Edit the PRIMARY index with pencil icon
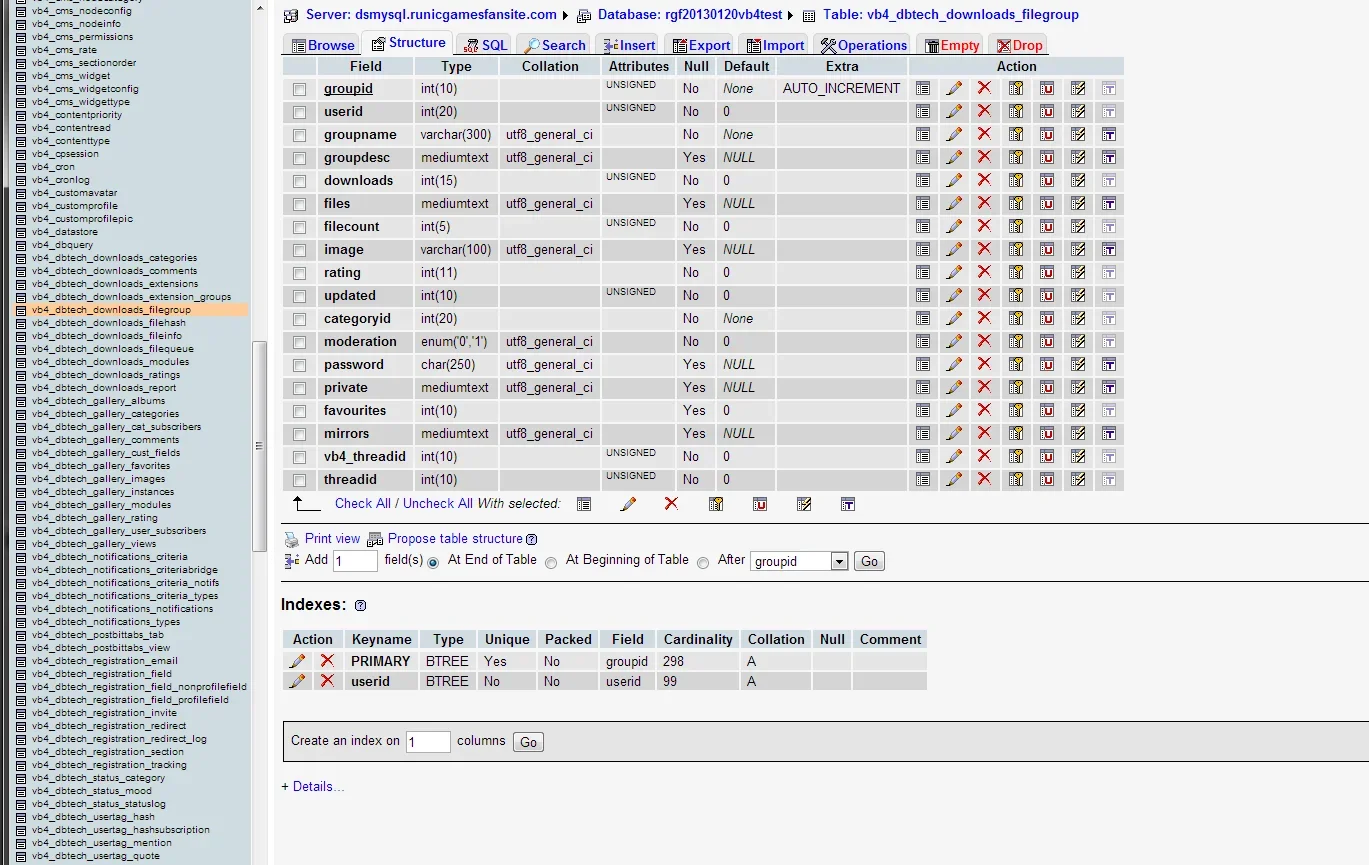This screenshot has height=865, width=1369. point(297,661)
